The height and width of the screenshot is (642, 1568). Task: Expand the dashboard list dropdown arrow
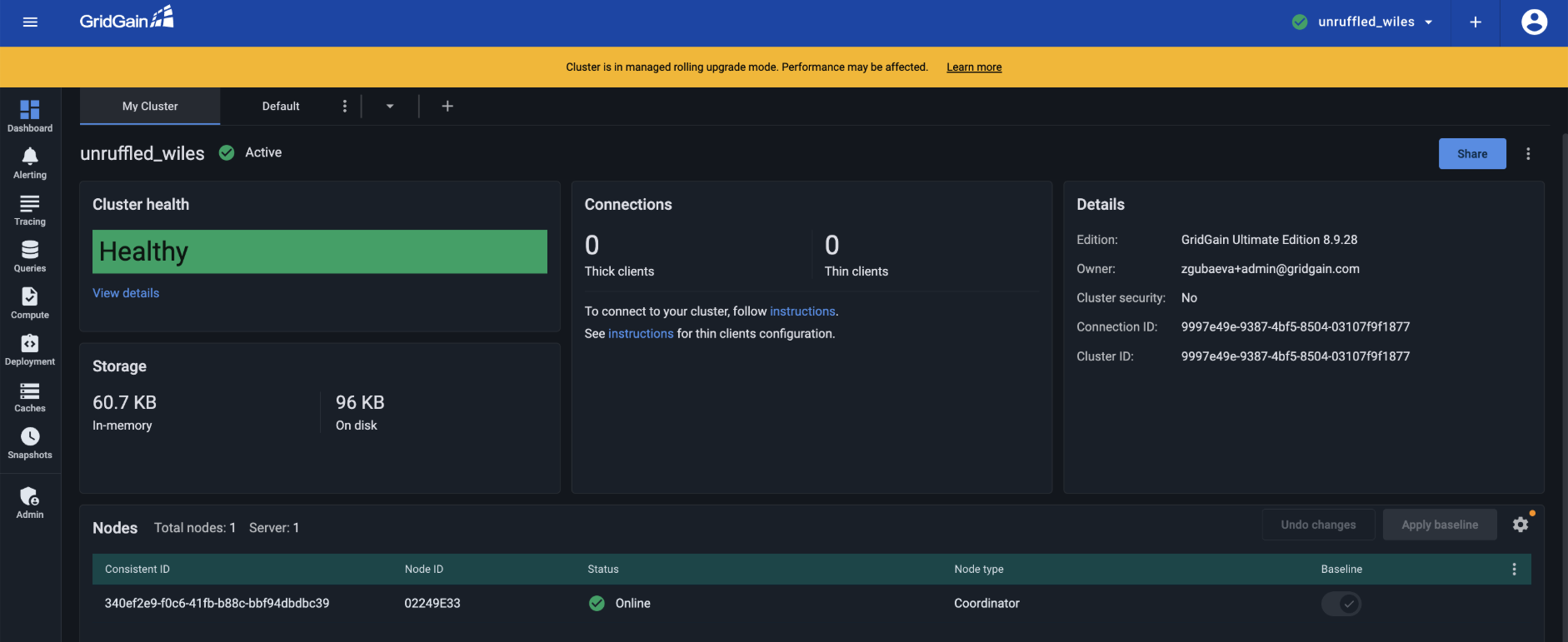point(390,107)
